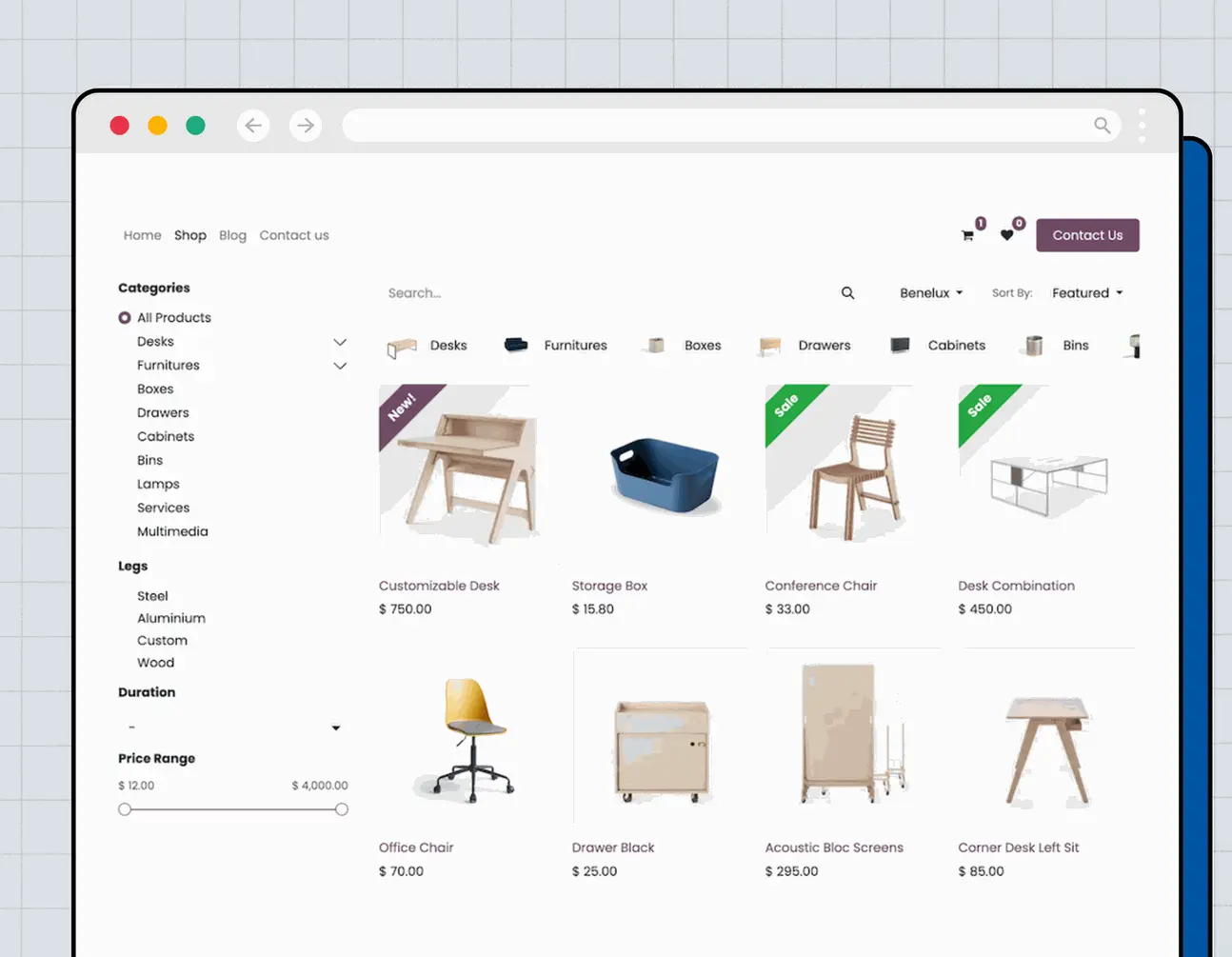Open the Drawer Black product image
The width and height of the screenshot is (1232, 957).
click(x=661, y=736)
